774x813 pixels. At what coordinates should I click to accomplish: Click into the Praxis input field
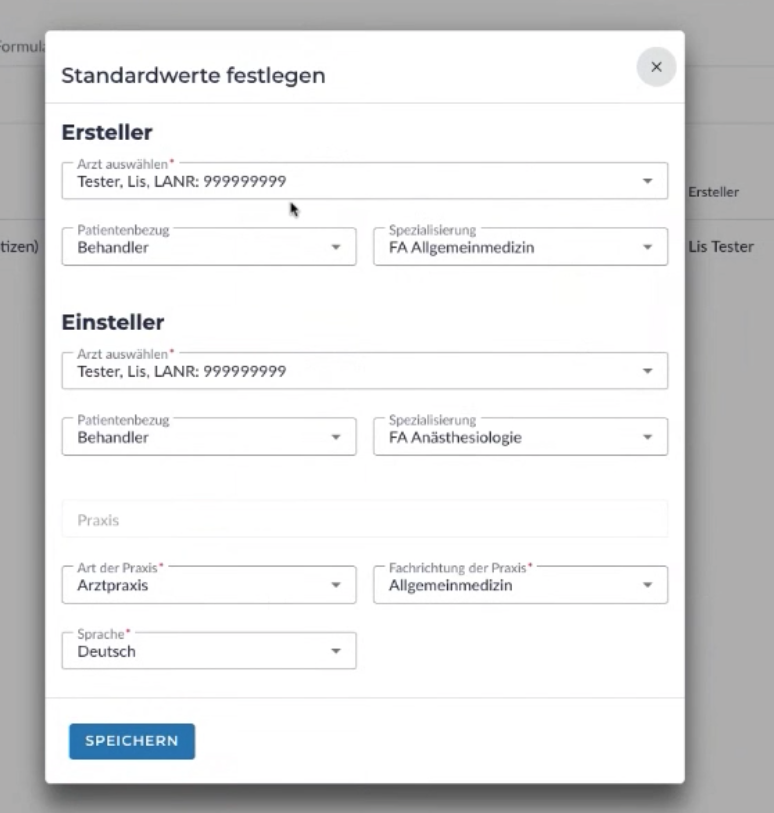click(364, 520)
